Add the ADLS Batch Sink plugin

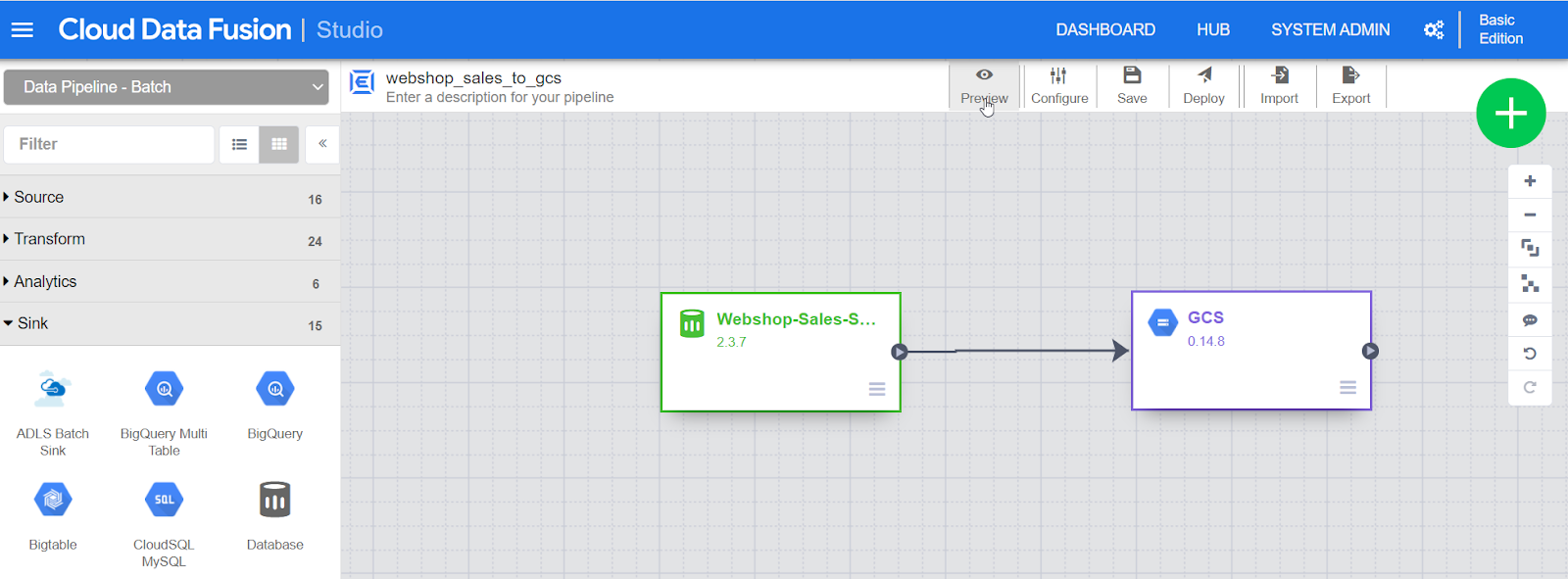(53, 411)
